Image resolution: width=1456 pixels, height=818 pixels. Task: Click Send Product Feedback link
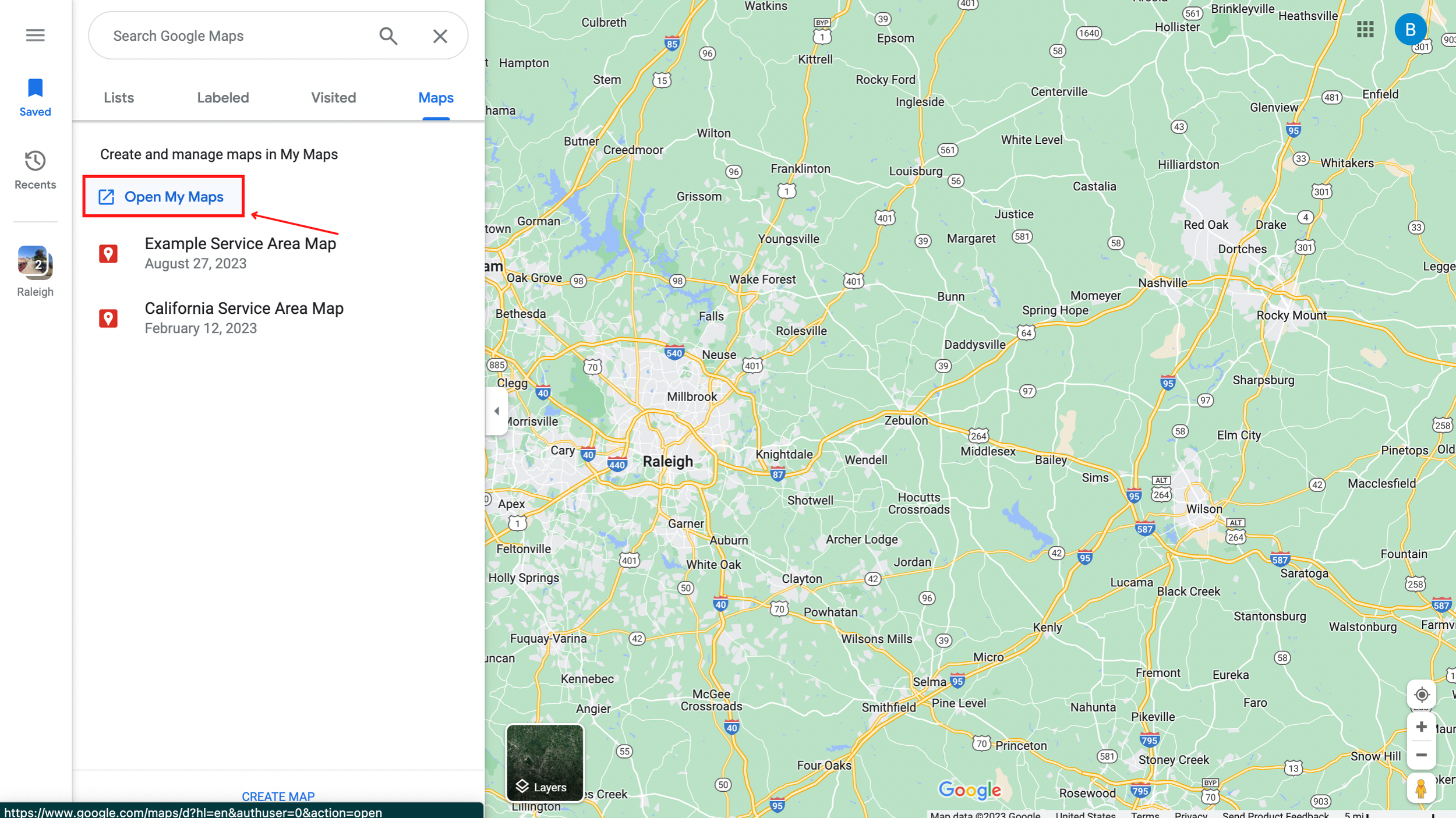[1275, 814]
